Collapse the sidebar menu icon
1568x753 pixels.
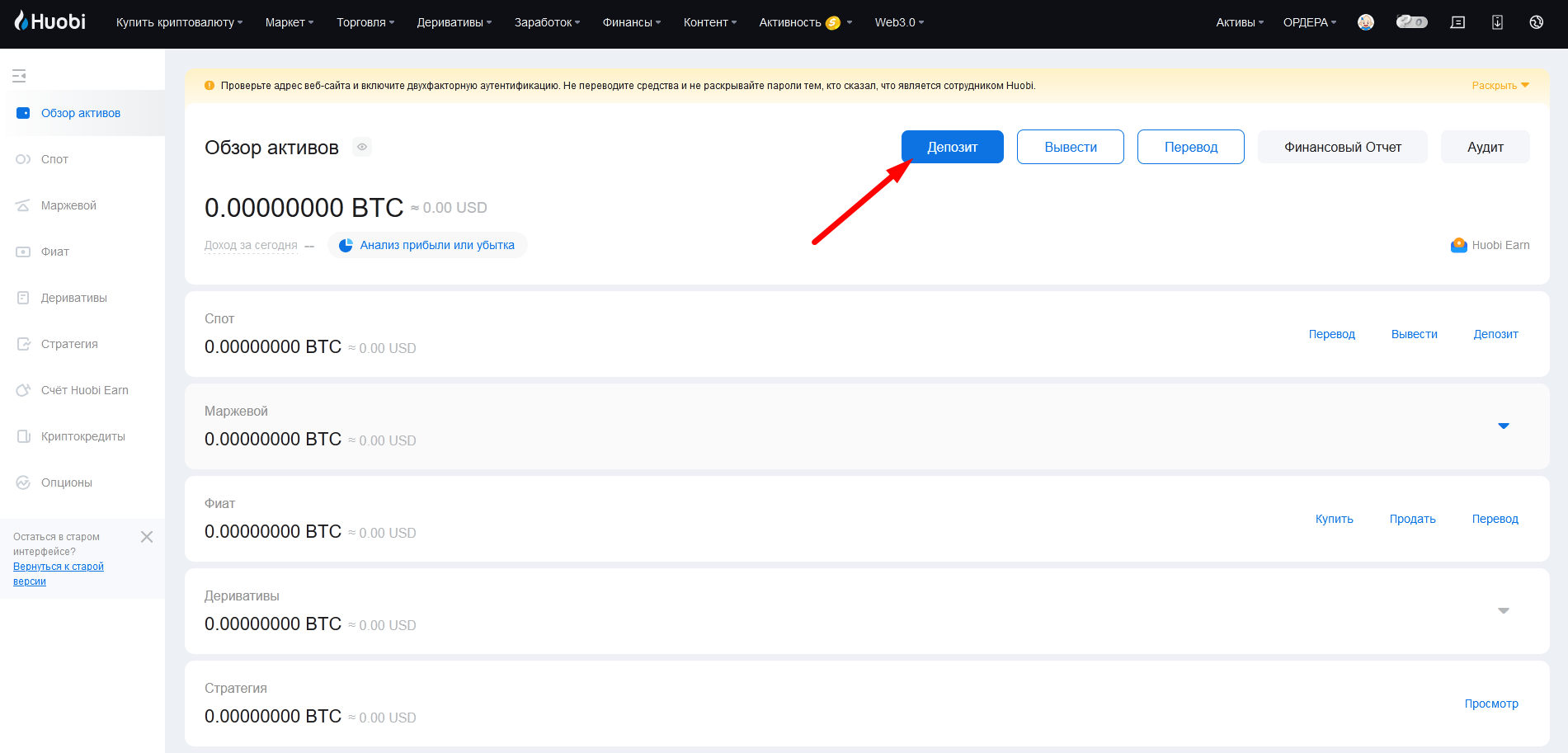(19, 76)
